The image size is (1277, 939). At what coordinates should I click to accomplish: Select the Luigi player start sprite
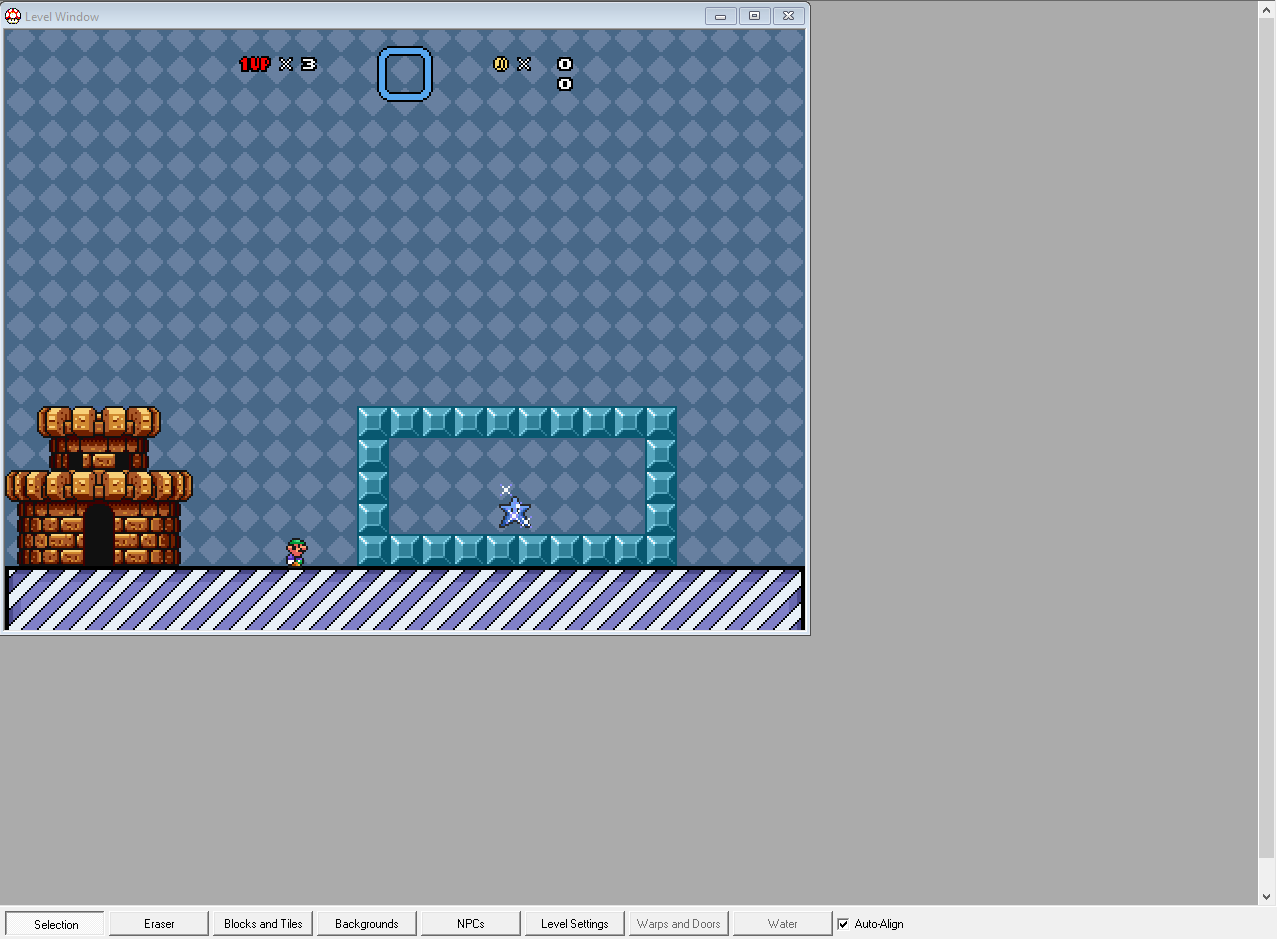[x=295, y=552]
